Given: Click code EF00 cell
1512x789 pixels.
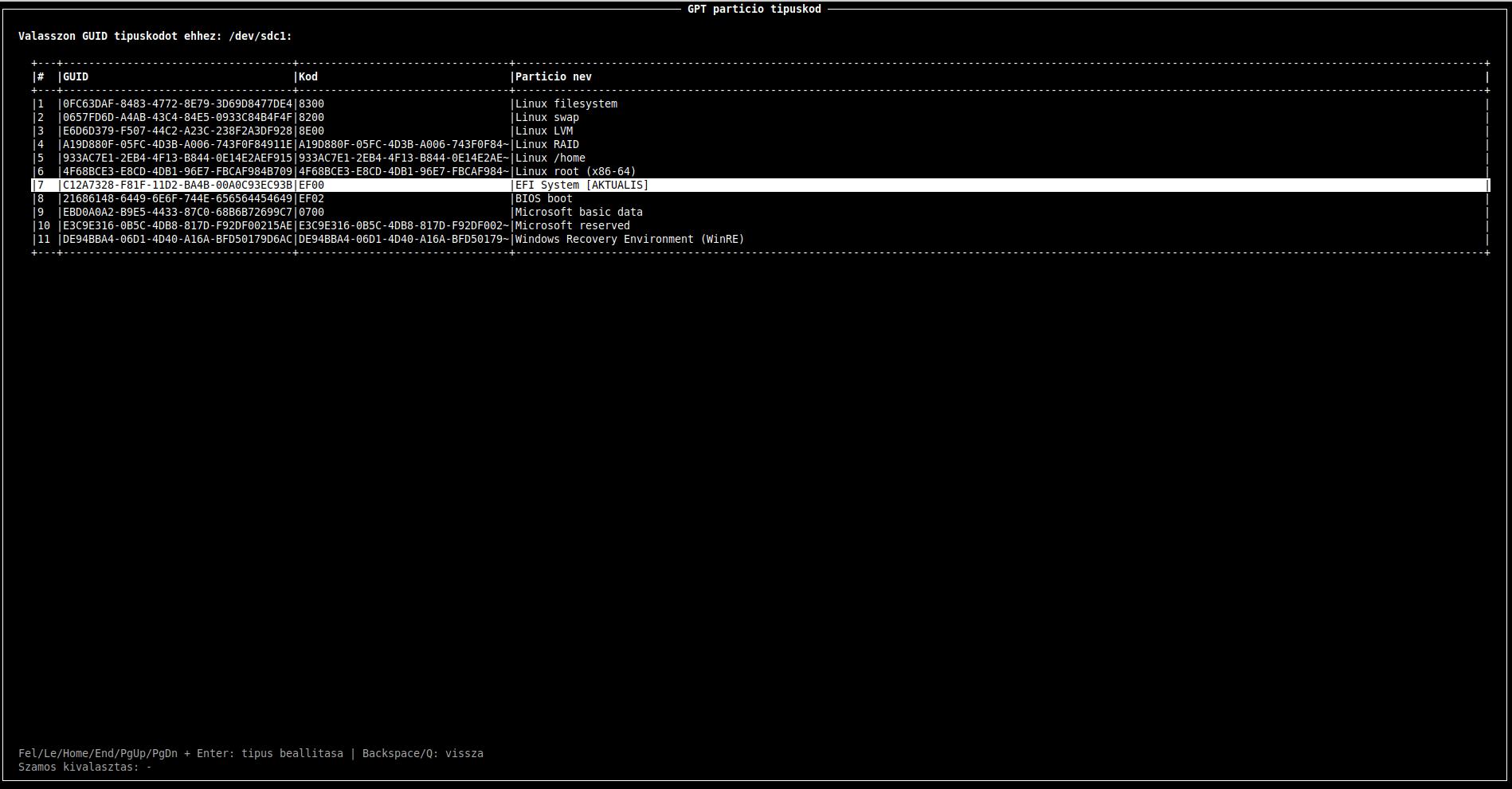Looking at the screenshot, I should click(311, 185).
